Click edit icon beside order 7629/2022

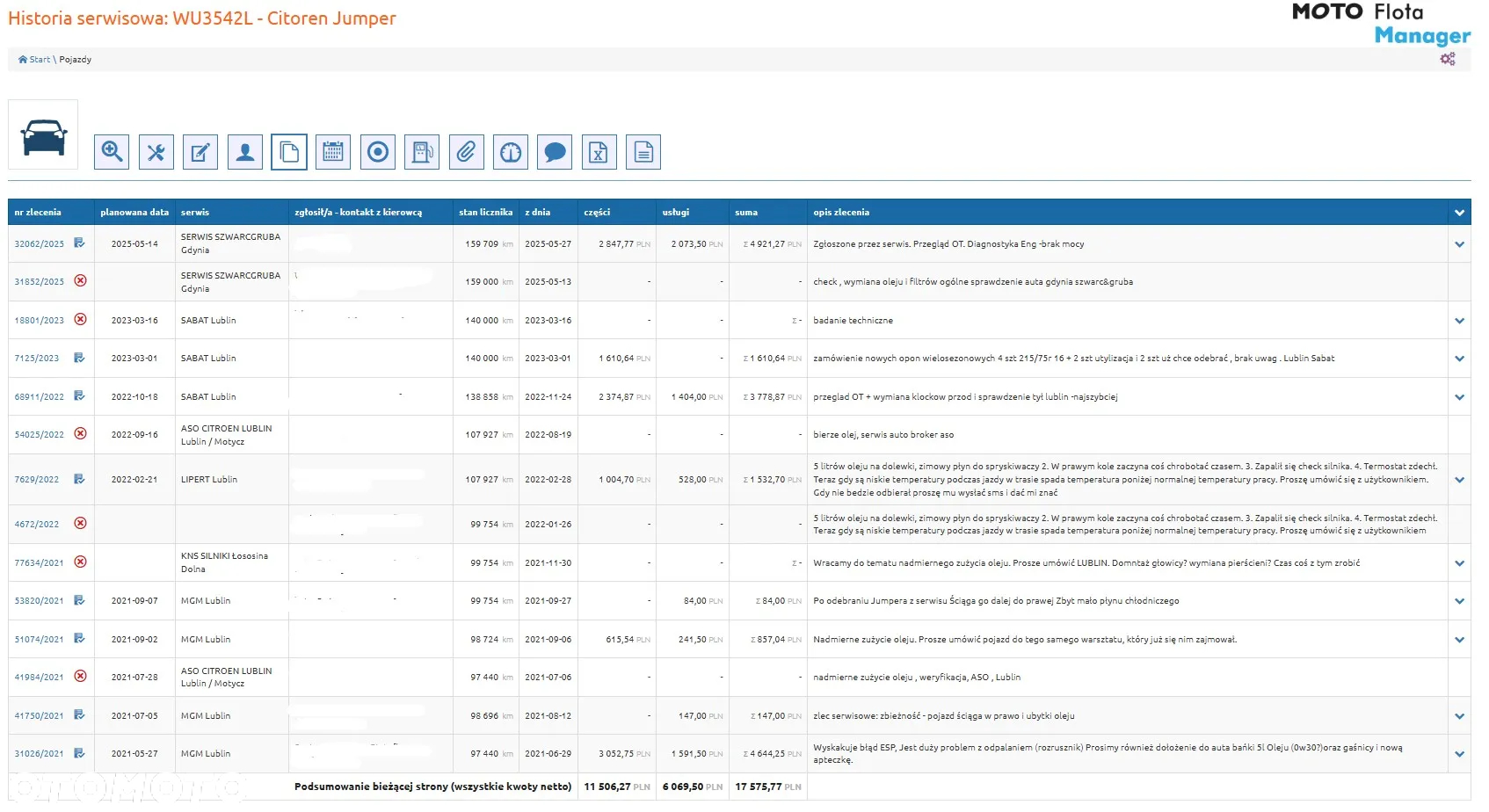click(x=79, y=479)
